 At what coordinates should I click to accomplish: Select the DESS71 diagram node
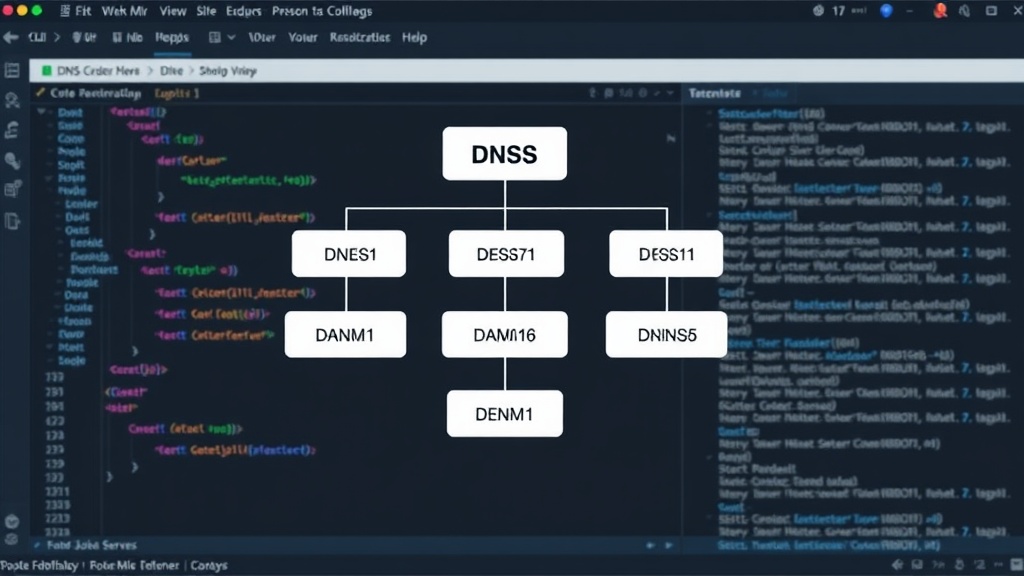point(506,253)
